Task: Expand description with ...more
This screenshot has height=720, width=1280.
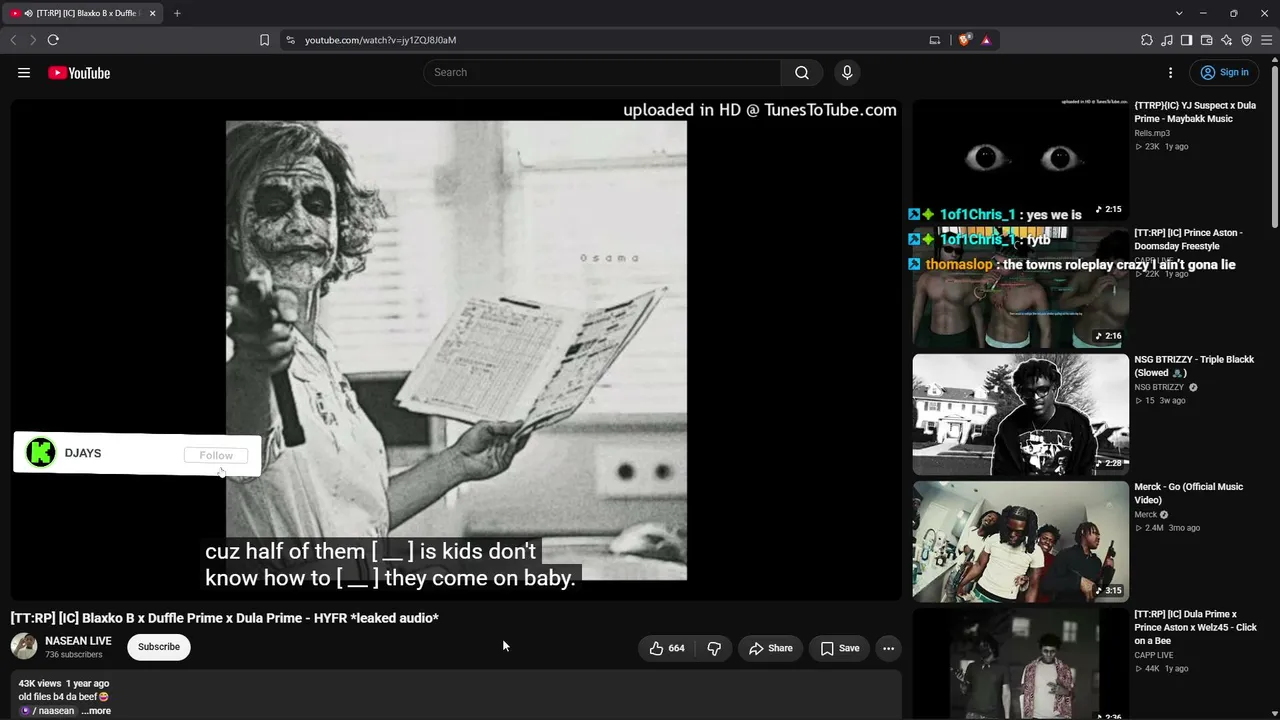Action: [x=96, y=711]
